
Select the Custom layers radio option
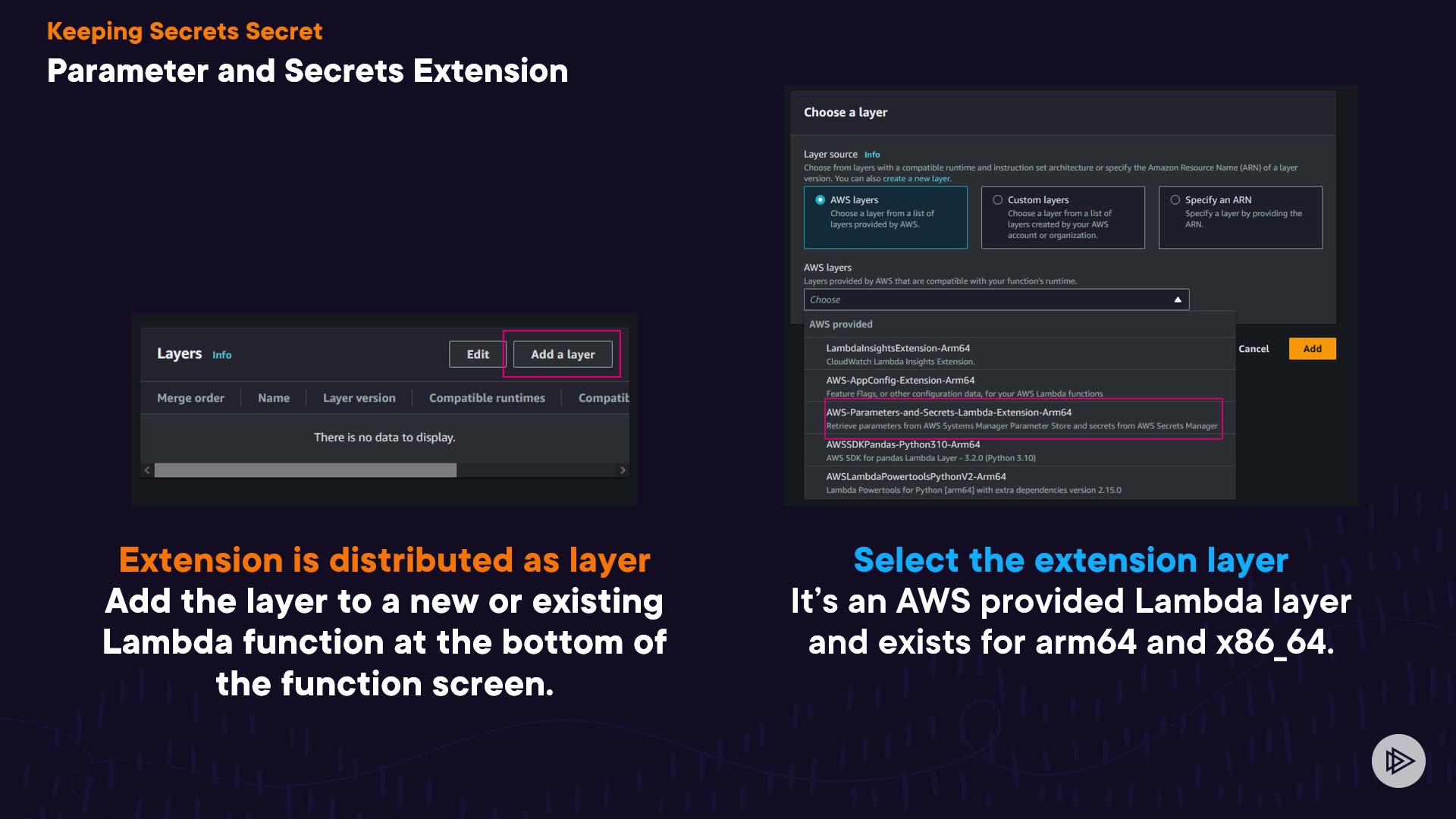tap(997, 200)
